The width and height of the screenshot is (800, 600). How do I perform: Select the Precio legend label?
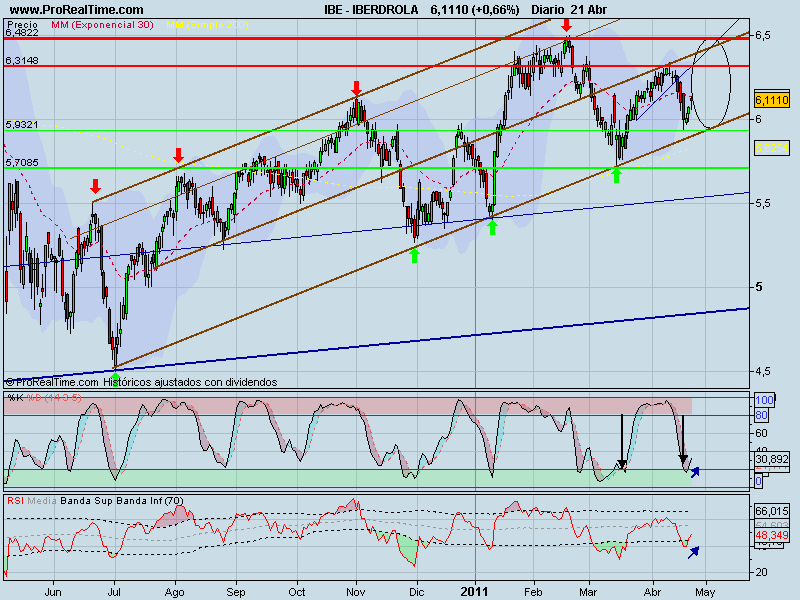point(22,24)
